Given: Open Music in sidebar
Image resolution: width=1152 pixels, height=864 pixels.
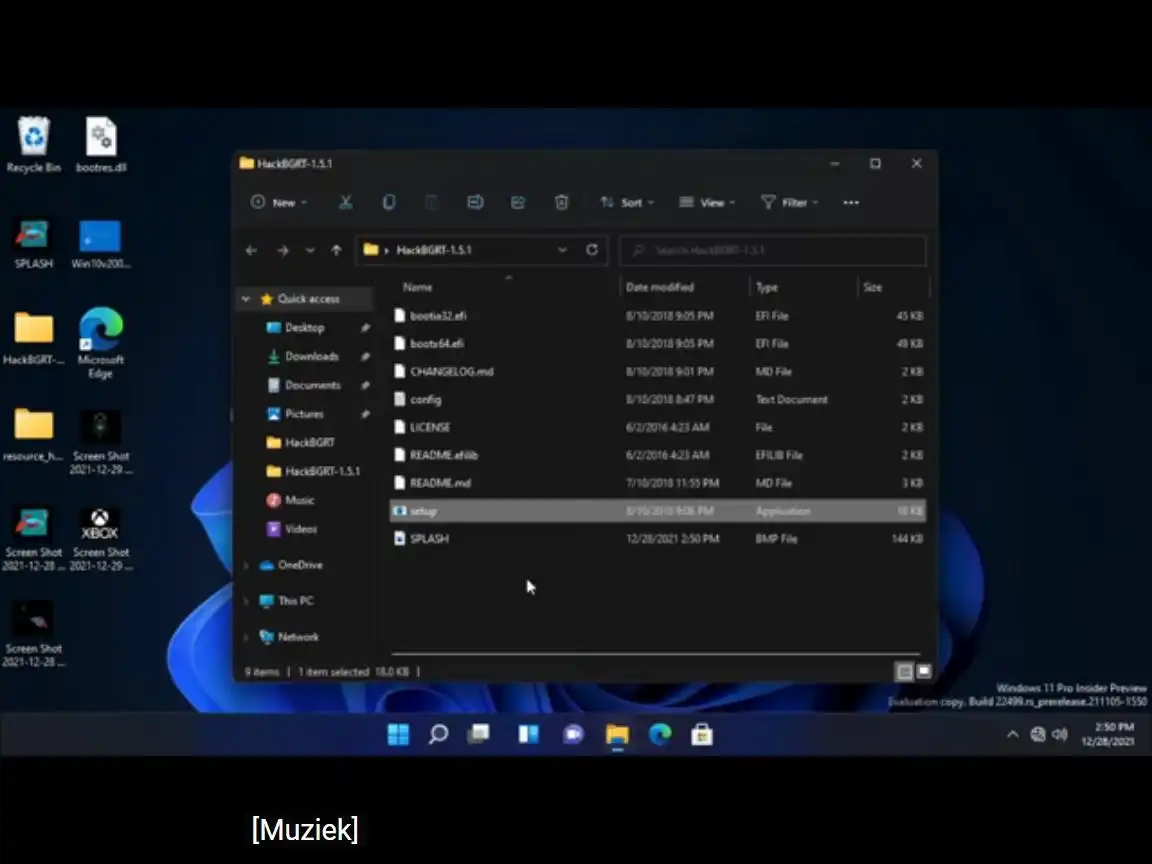Looking at the screenshot, I should [x=300, y=500].
